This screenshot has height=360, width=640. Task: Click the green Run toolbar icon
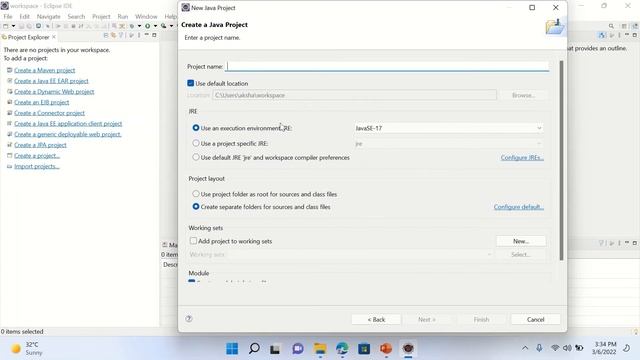(147, 26)
